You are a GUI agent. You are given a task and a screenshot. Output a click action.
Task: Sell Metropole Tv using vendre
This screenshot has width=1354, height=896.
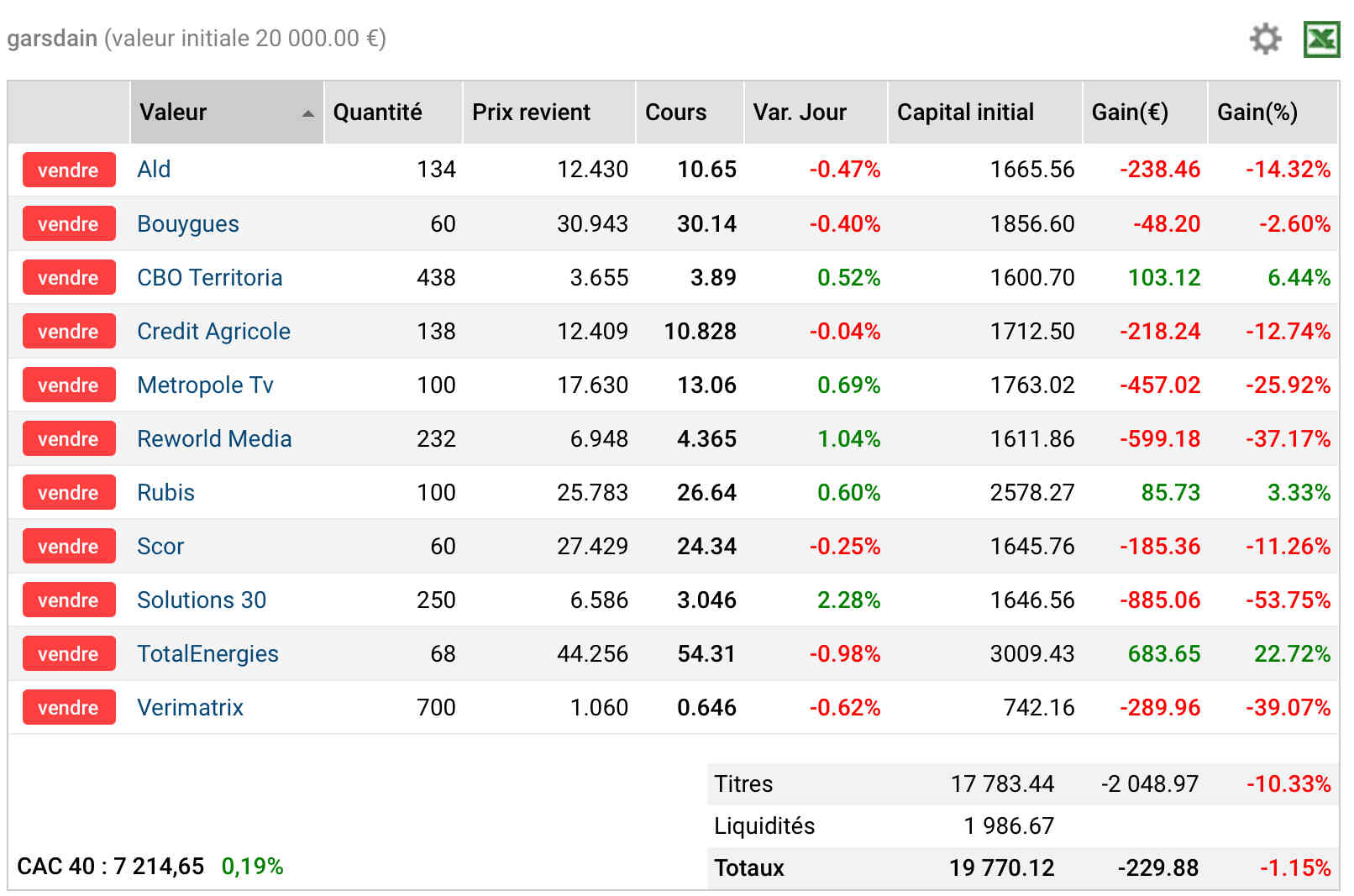coord(69,385)
